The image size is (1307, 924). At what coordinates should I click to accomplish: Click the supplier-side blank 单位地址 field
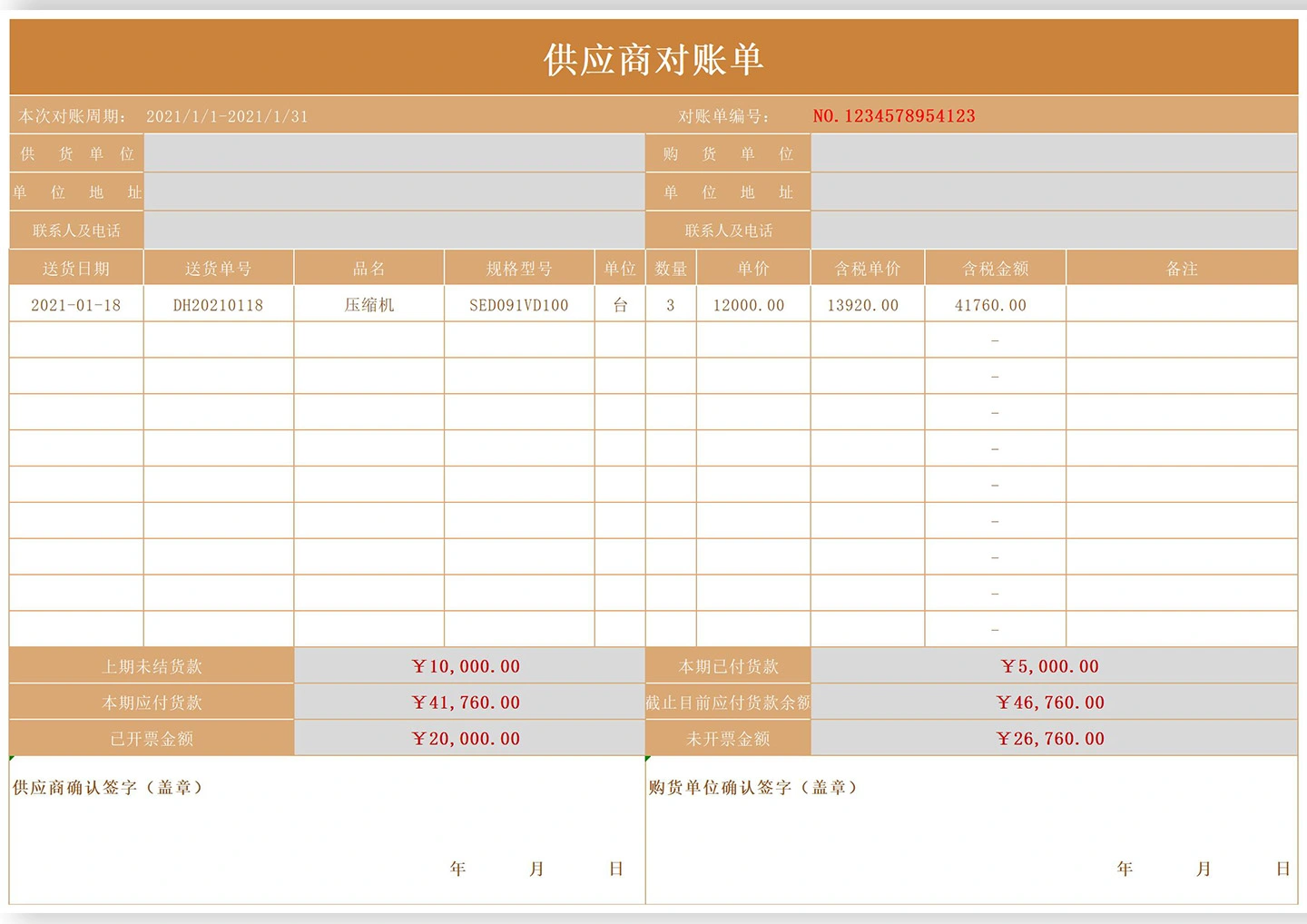tap(394, 192)
